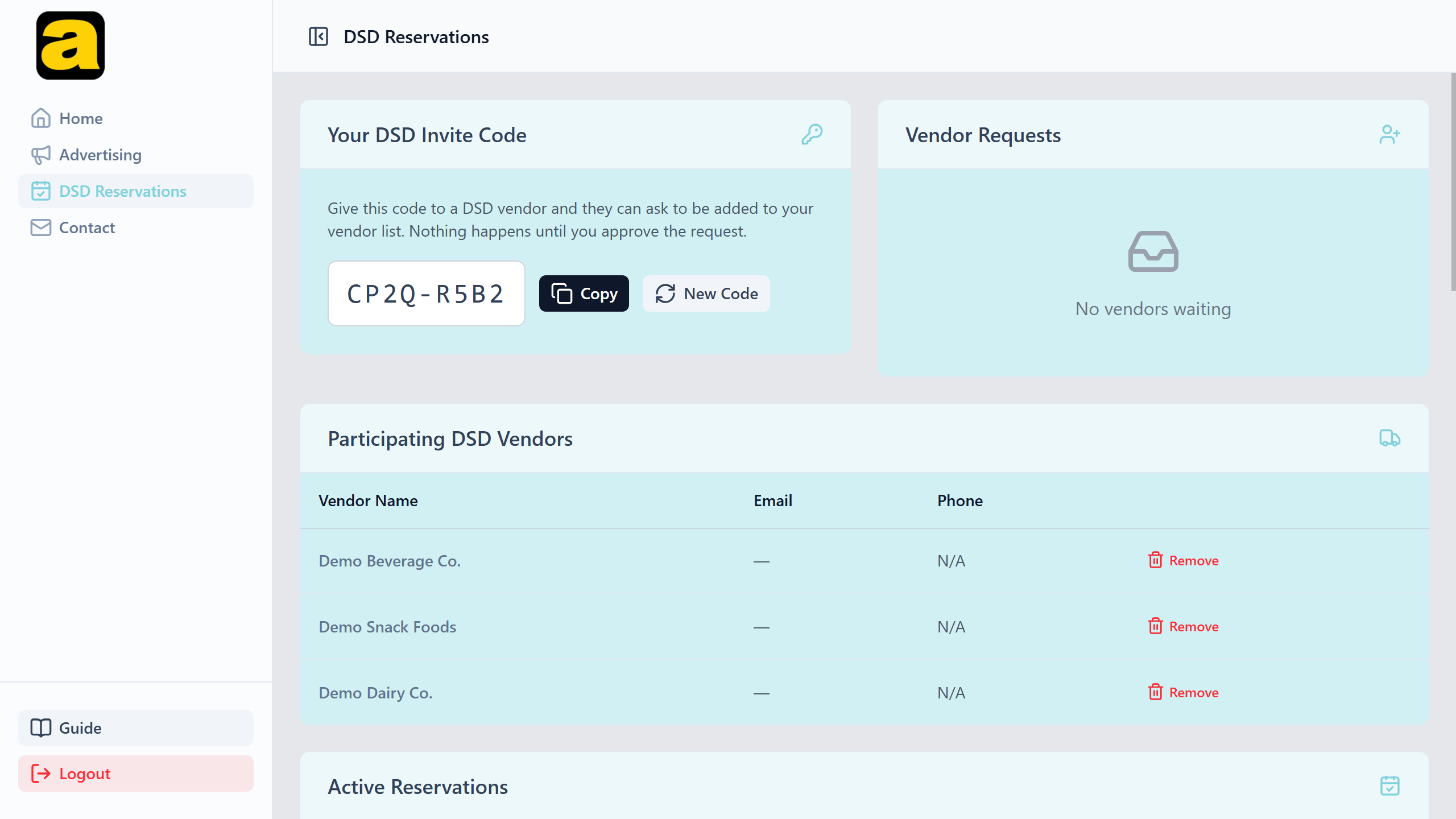Image resolution: width=1456 pixels, height=819 pixels.
Task: Click N/A phone for Demo Snack Foods
Action: tap(952, 627)
